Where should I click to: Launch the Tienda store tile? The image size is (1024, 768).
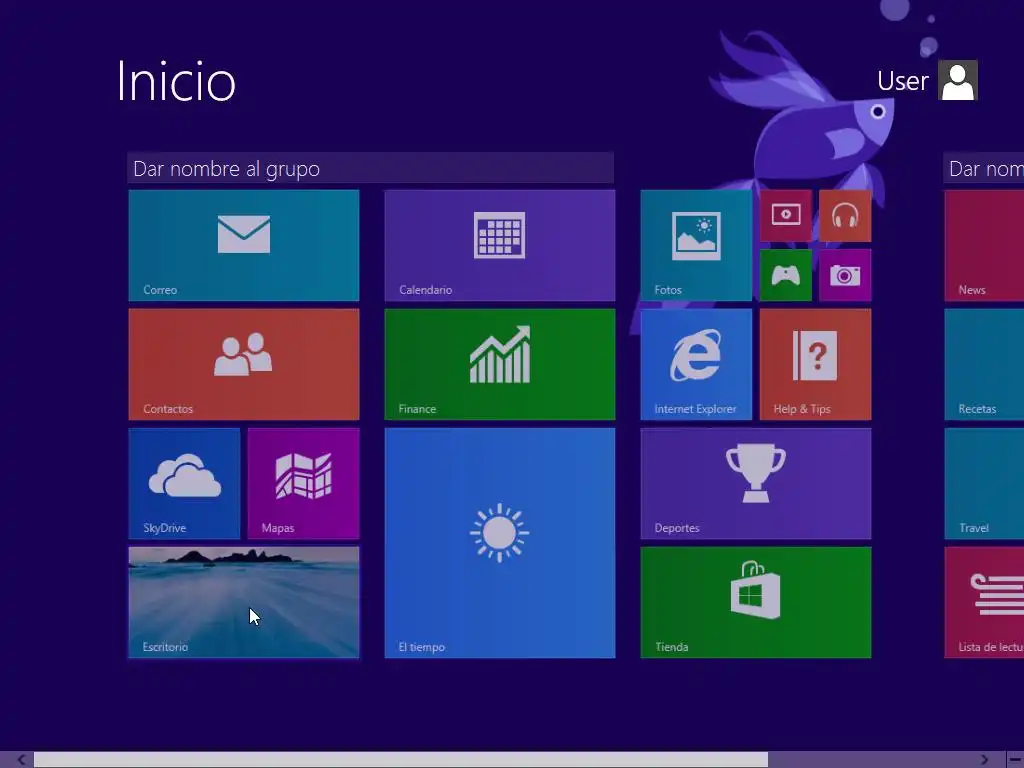756,603
